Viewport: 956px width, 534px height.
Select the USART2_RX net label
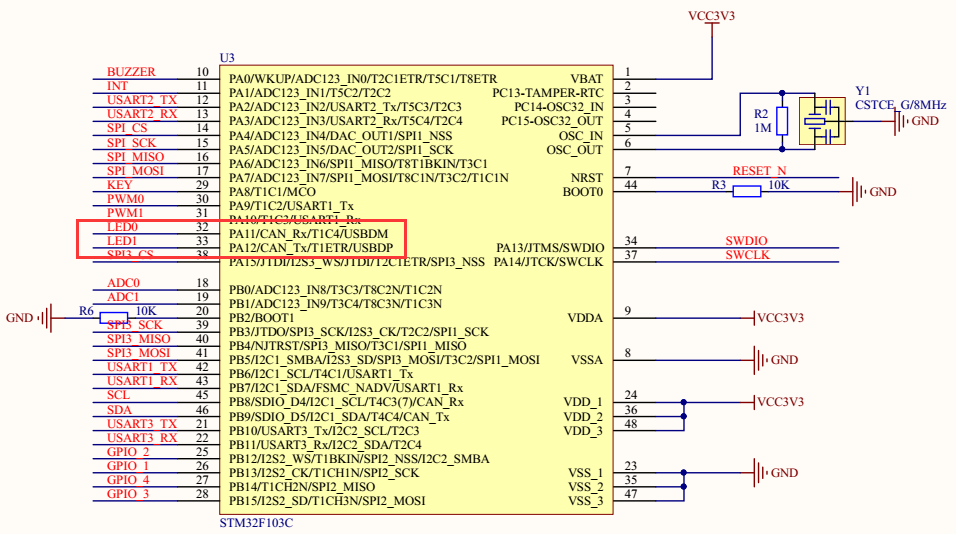(x=142, y=114)
